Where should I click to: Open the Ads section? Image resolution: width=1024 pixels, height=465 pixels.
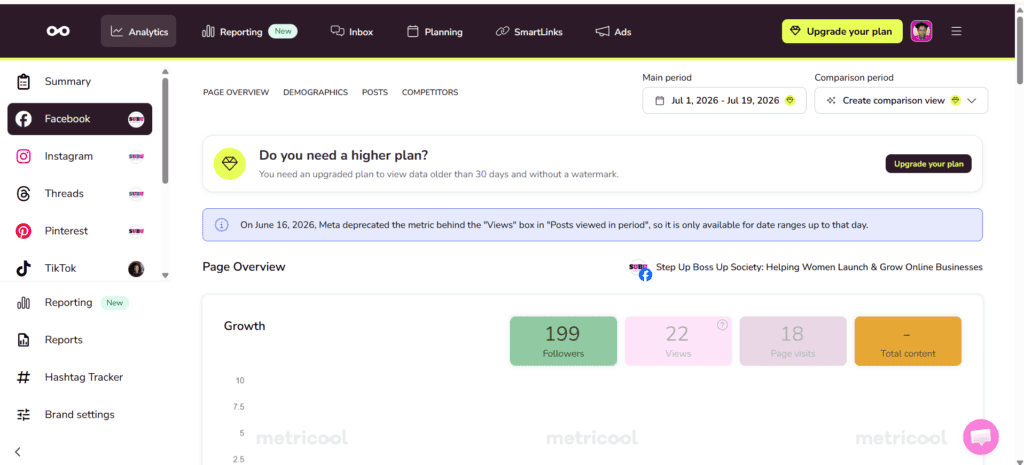tap(613, 31)
